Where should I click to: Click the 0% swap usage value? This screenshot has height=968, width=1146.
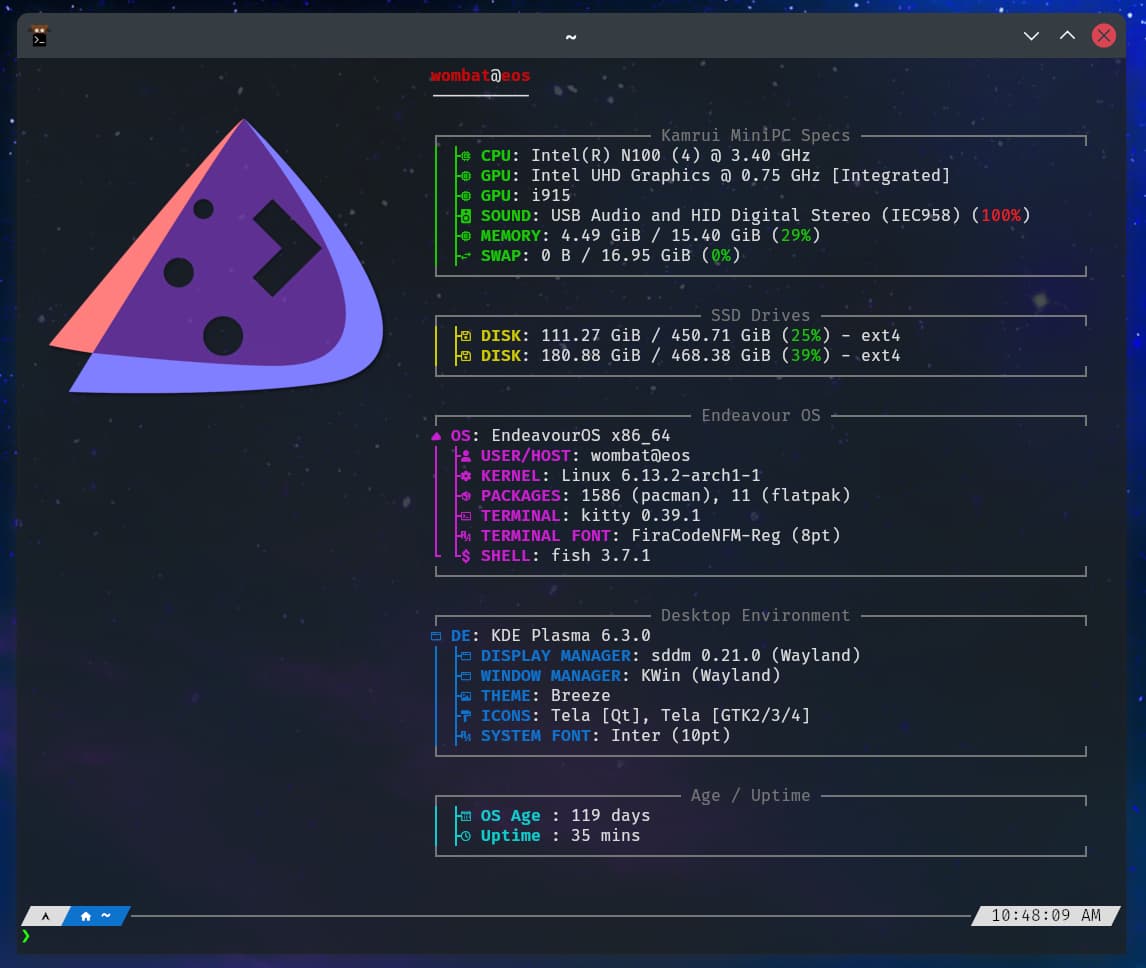tap(721, 256)
